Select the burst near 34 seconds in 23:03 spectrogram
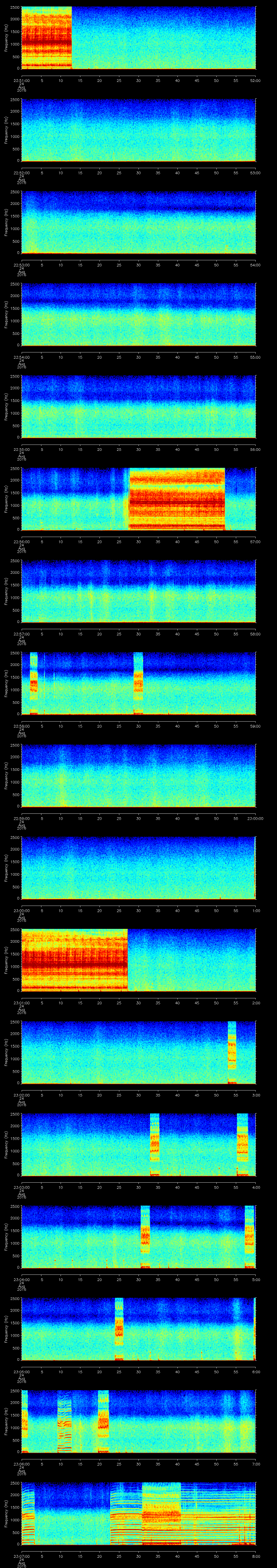 [155, 1144]
